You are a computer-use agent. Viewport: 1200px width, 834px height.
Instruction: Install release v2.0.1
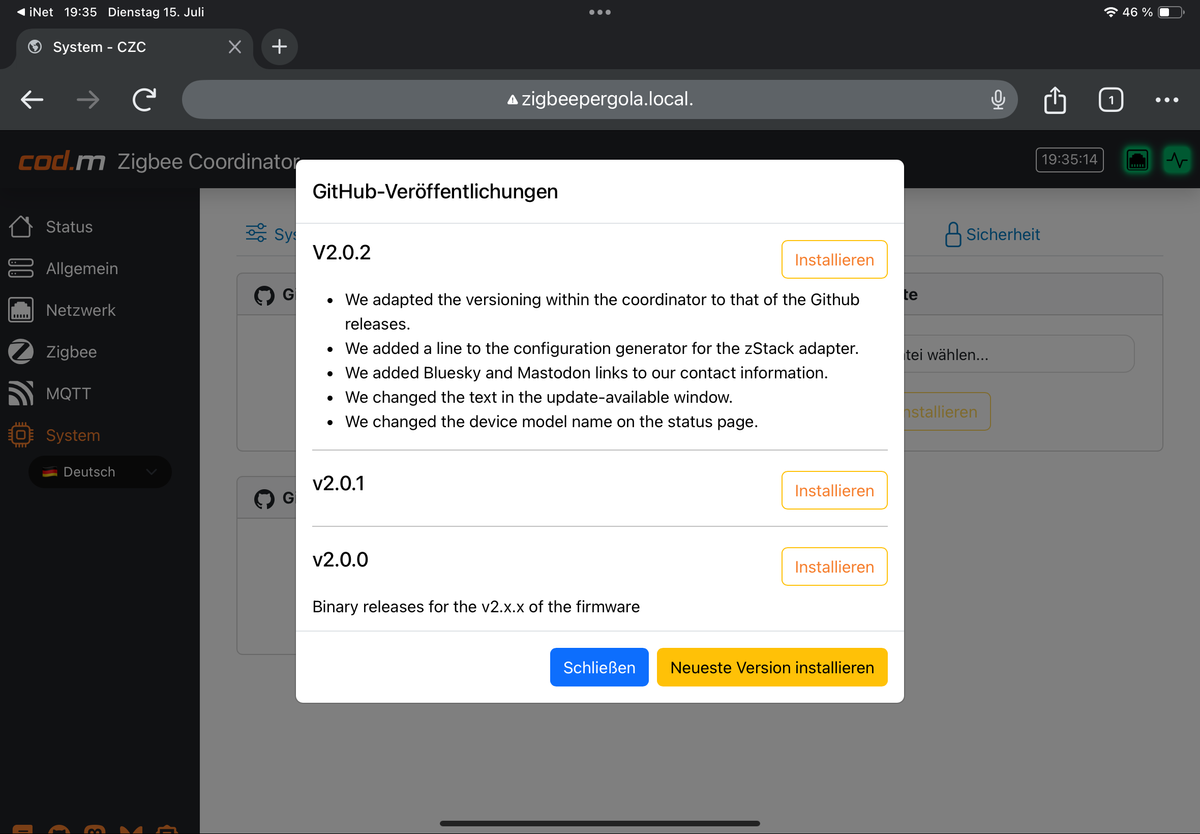[834, 491]
